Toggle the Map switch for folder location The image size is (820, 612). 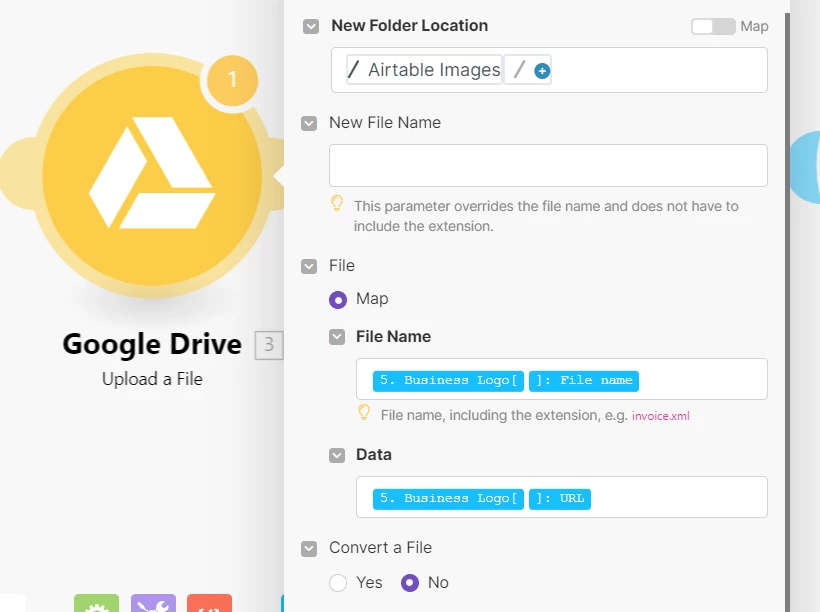713,26
